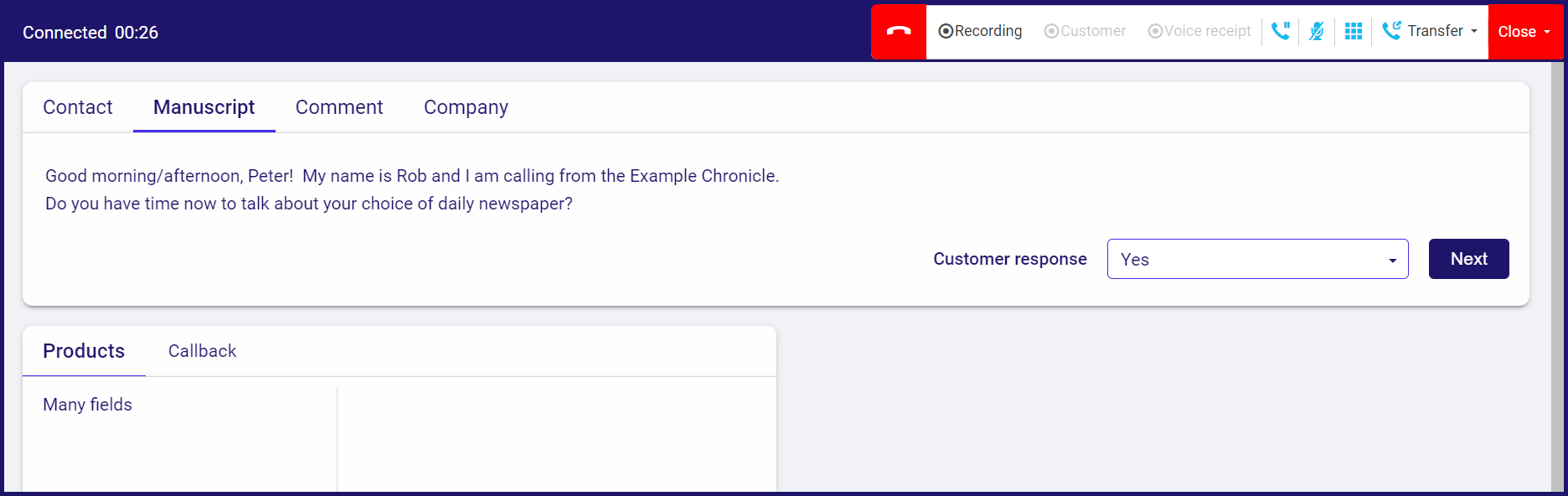Screen dimensions: 1568x496
Task: Open the Comment tab
Action: pyautogui.click(x=339, y=107)
